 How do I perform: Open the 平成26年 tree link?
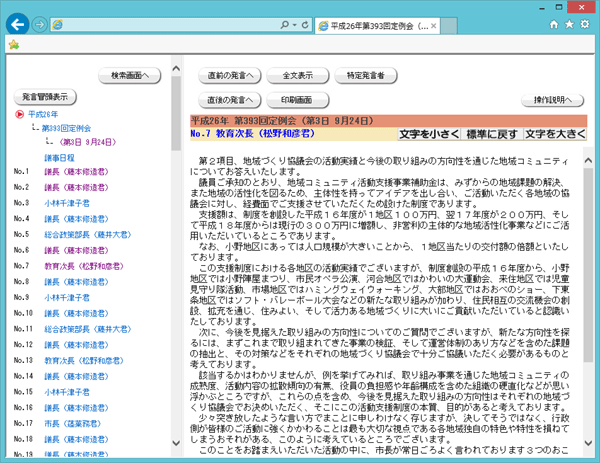point(43,114)
